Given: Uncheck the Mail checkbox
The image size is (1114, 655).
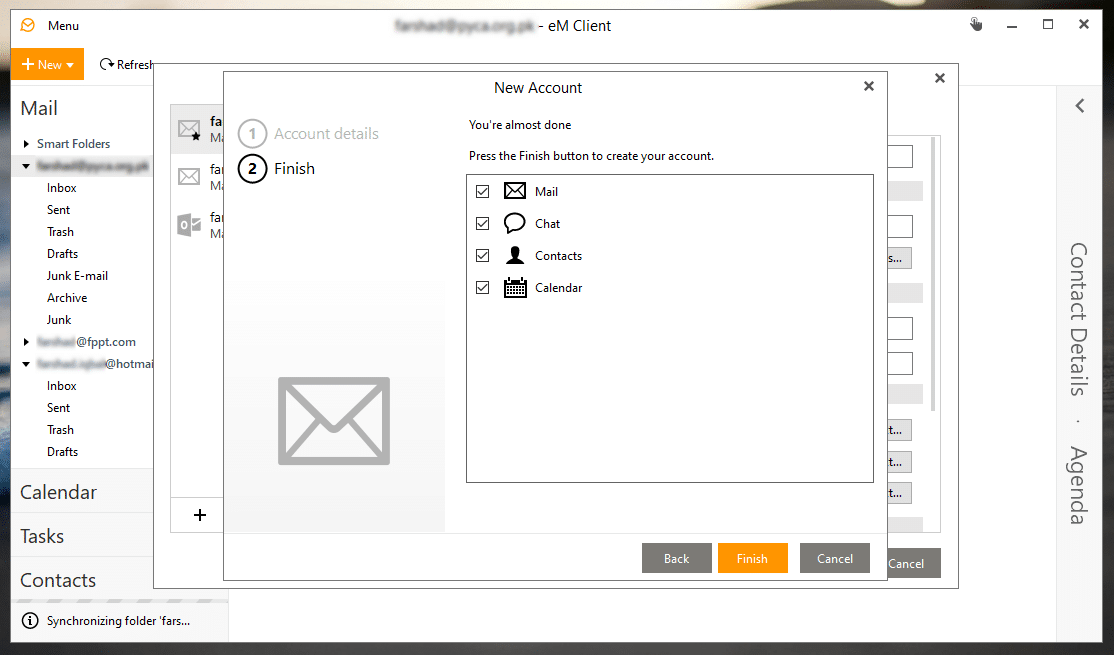Looking at the screenshot, I should pyautogui.click(x=483, y=191).
